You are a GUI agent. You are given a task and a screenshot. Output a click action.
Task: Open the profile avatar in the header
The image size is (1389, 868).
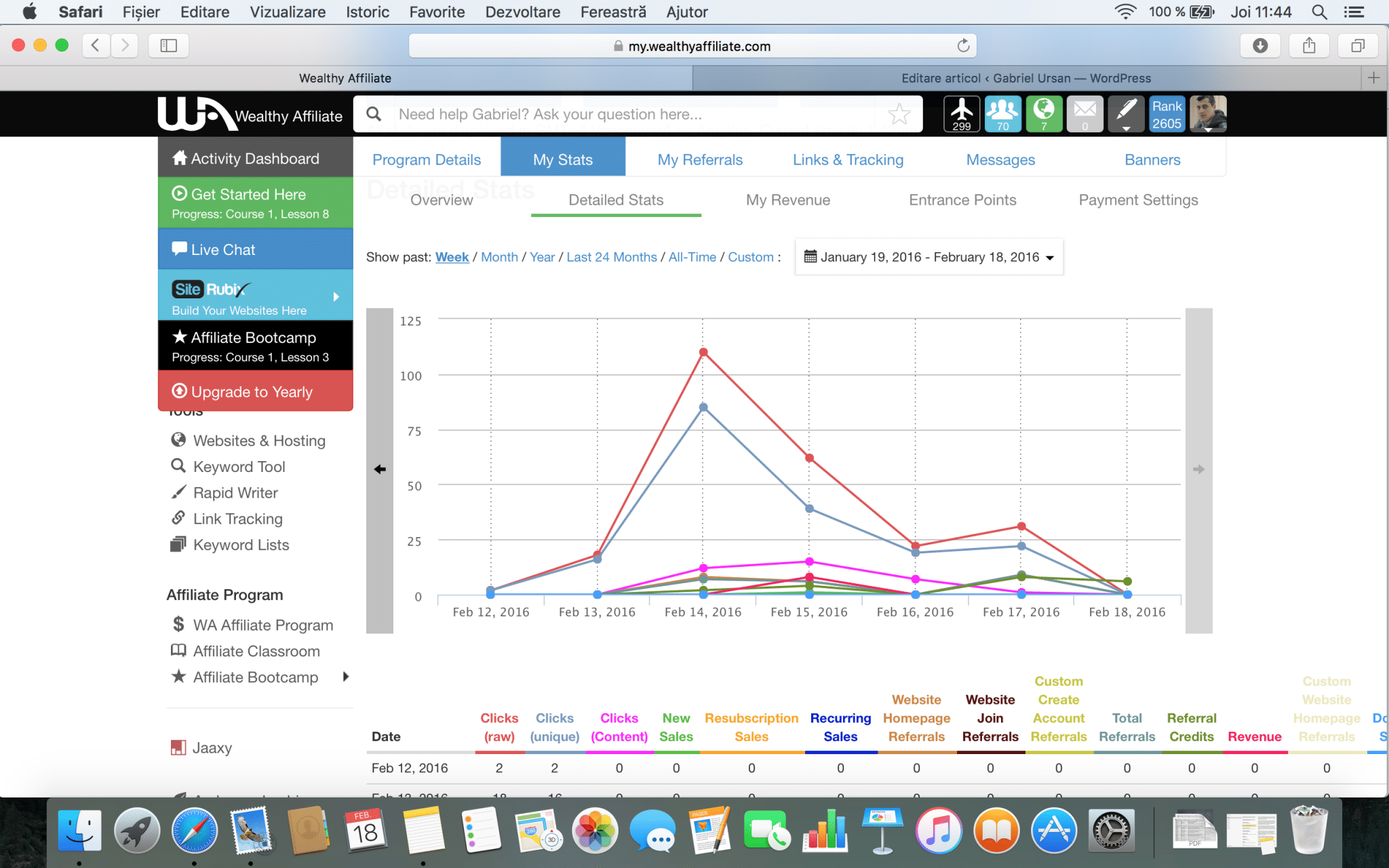tap(1208, 114)
